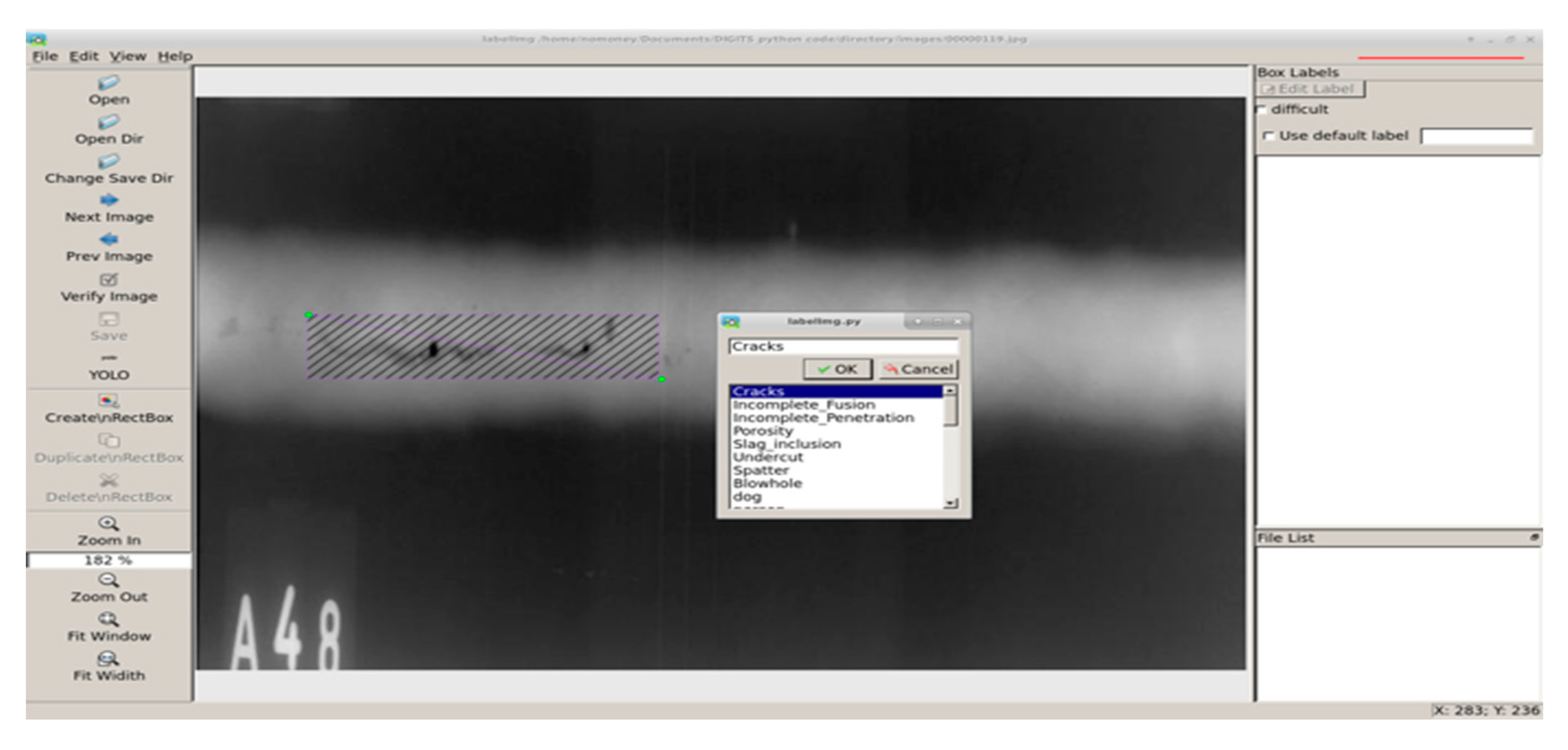Click the Verify Image icon

(x=108, y=281)
